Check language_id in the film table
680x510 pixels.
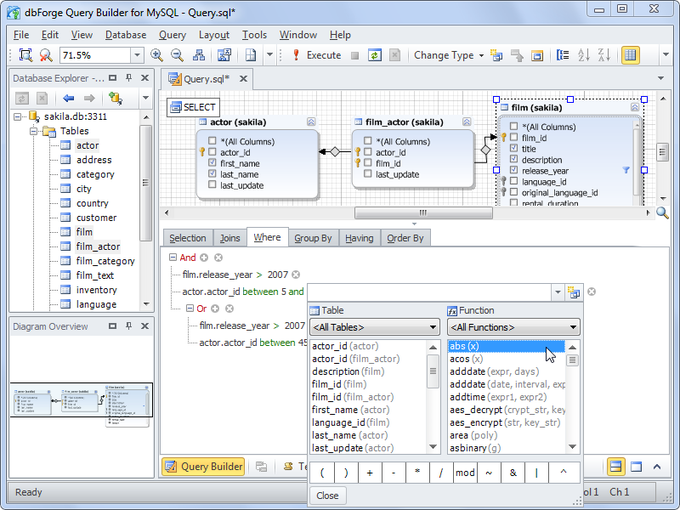tap(514, 181)
